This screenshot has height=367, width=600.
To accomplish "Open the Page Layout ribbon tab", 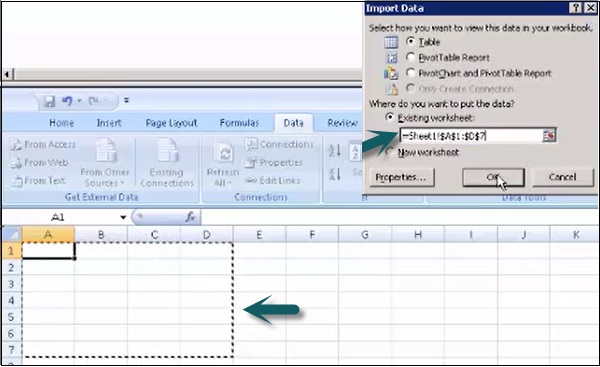I will [x=171, y=123].
